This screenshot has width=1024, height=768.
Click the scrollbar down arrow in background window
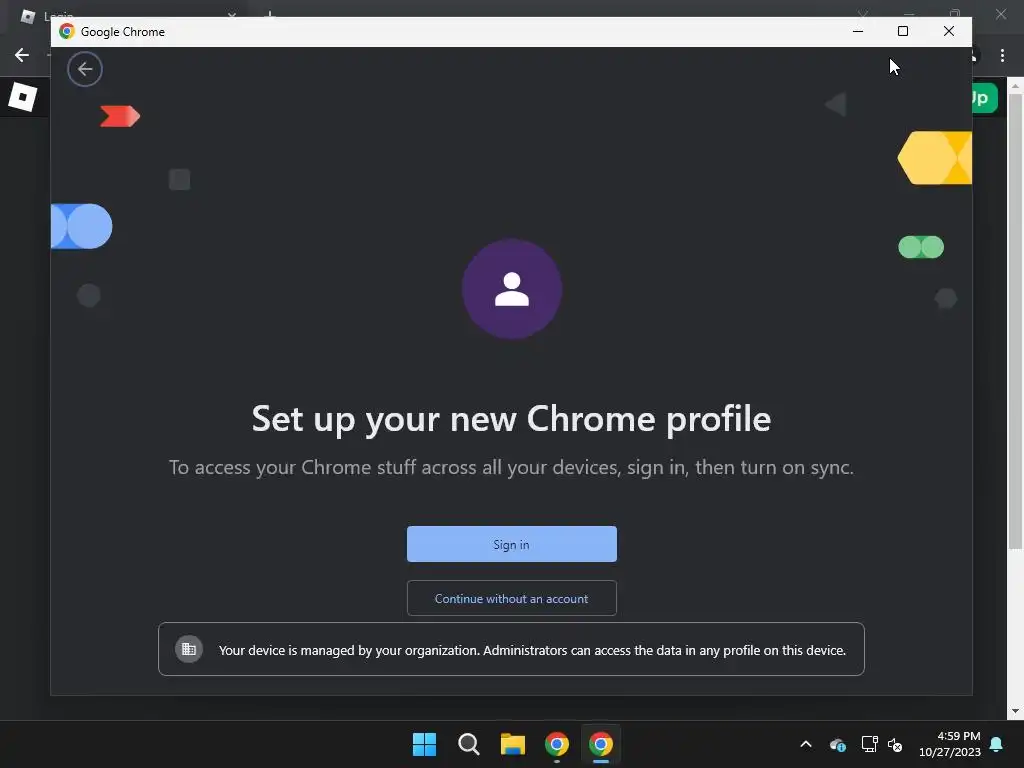click(1016, 711)
